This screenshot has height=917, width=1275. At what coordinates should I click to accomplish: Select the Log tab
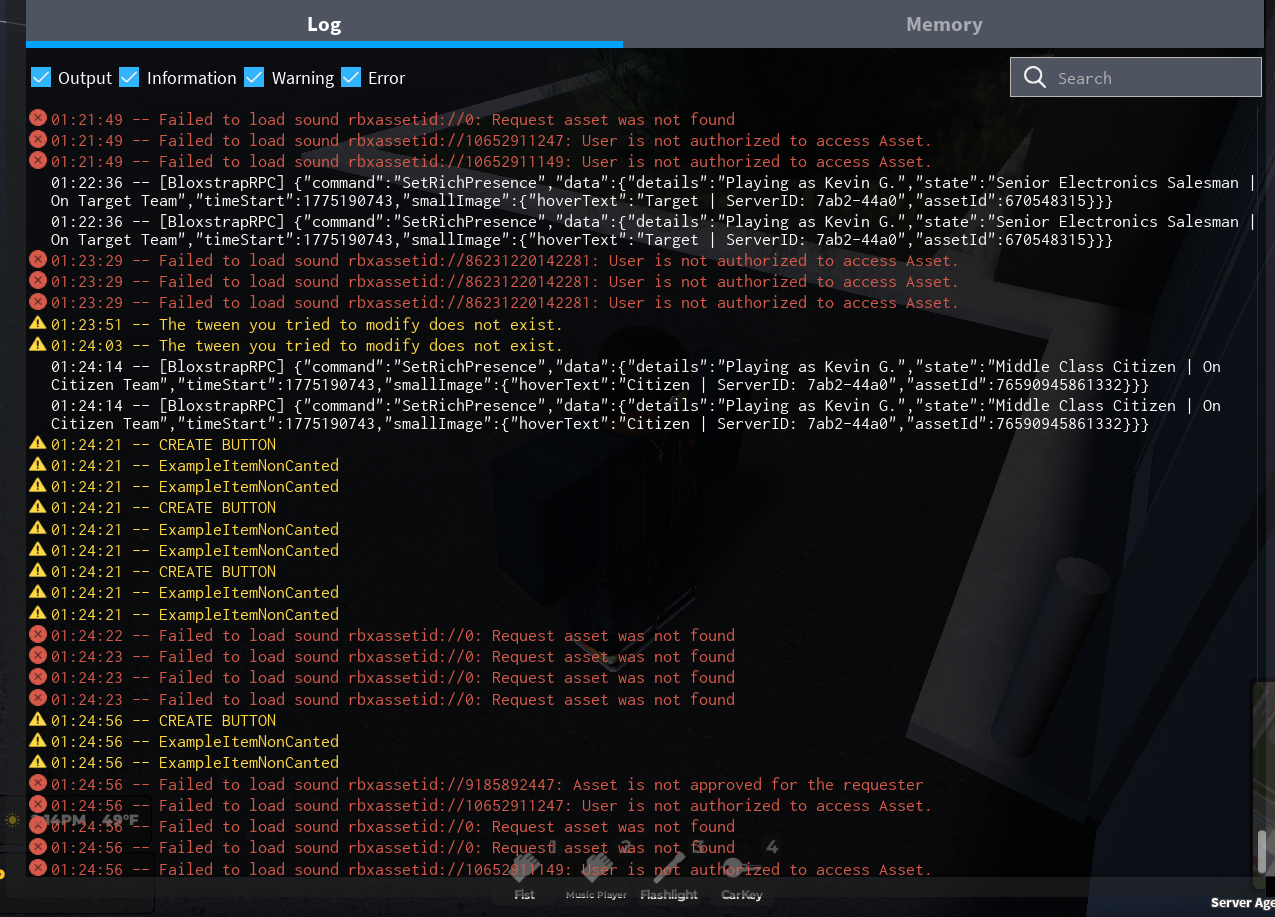(324, 24)
